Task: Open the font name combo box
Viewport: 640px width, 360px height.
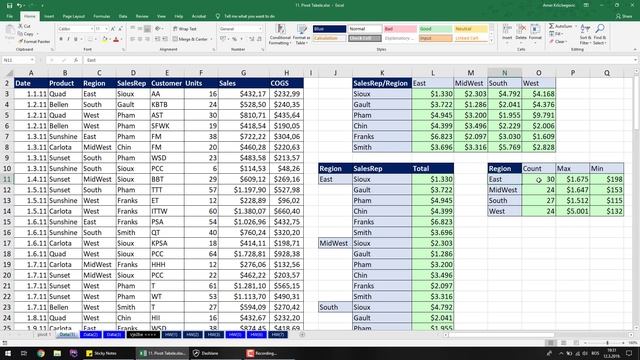Action: [x=76, y=29]
